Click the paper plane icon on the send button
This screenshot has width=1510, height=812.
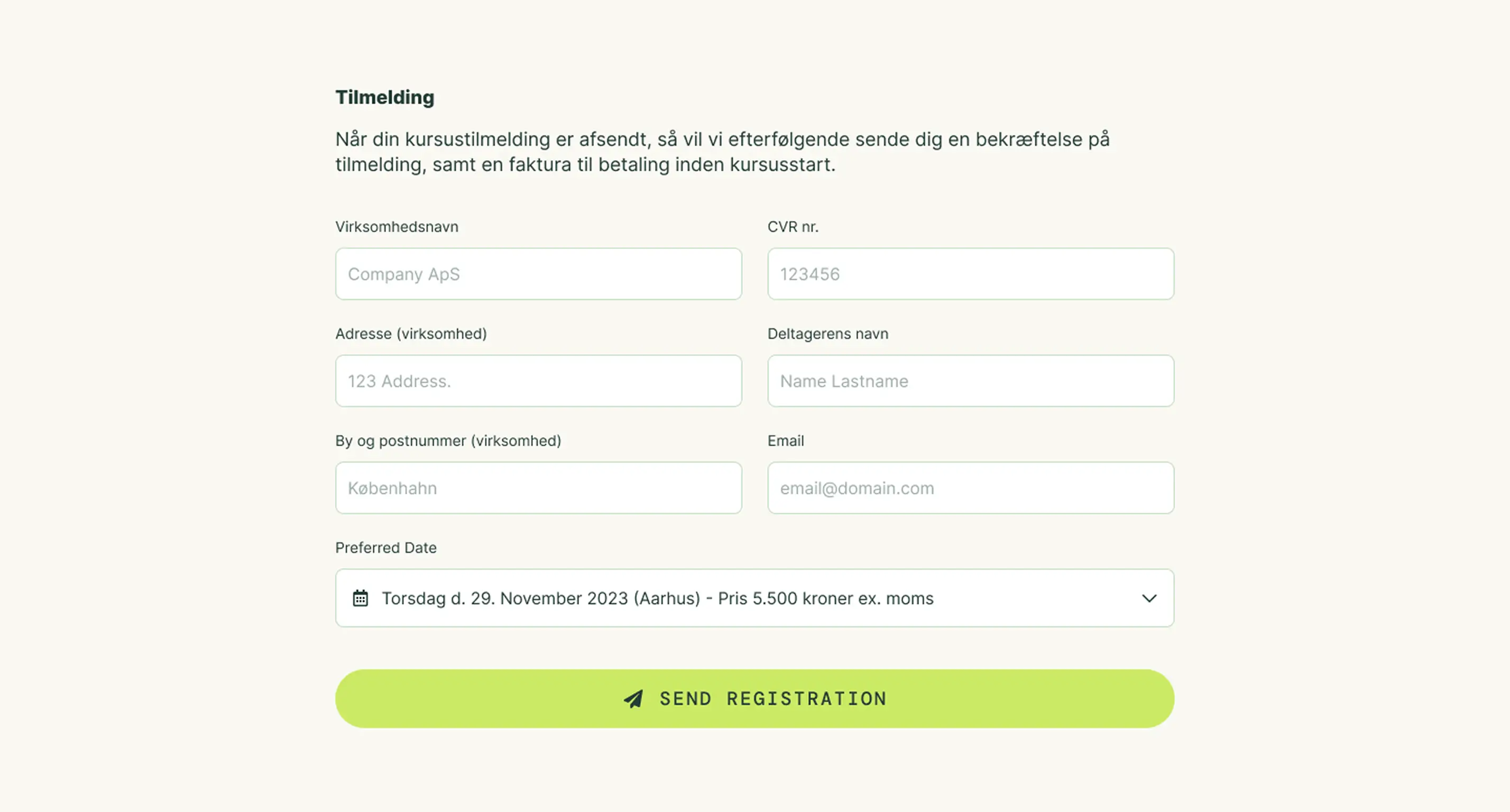633,699
